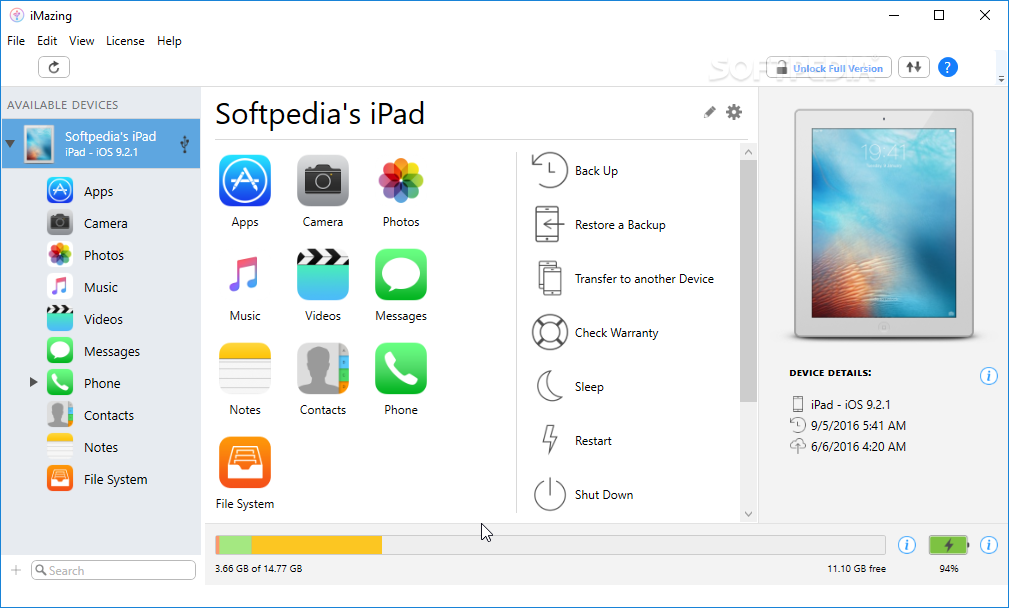This screenshot has width=1009, height=608.
Task: Click the refresh button in toolbar
Action: [54, 67]
